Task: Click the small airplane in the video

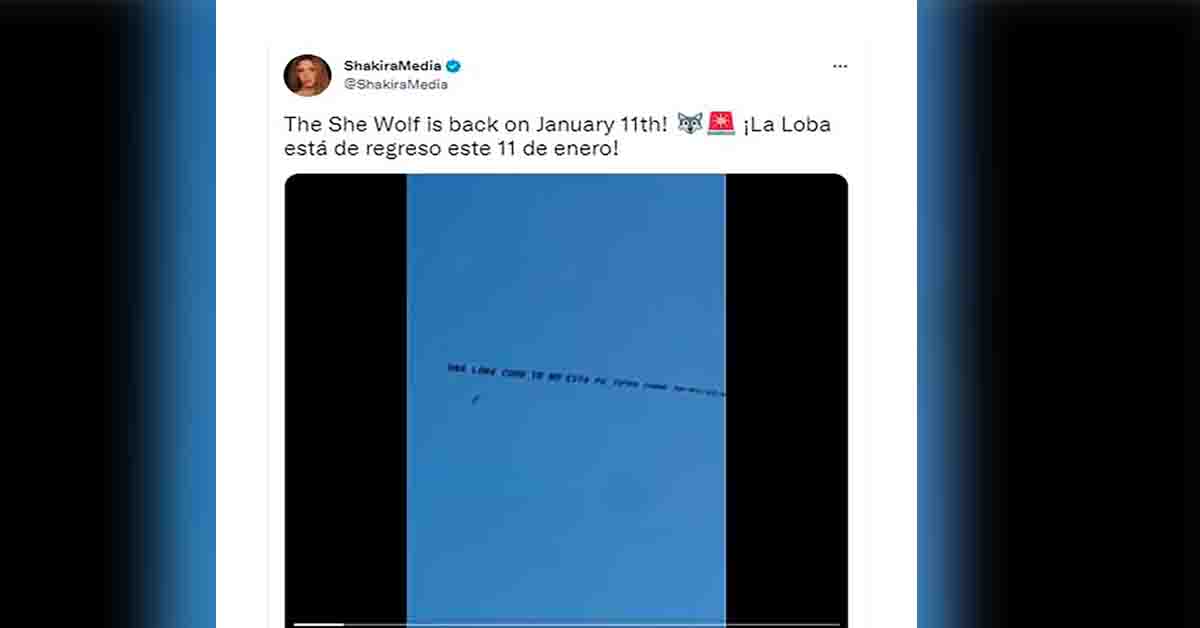Action: (474, 400)
